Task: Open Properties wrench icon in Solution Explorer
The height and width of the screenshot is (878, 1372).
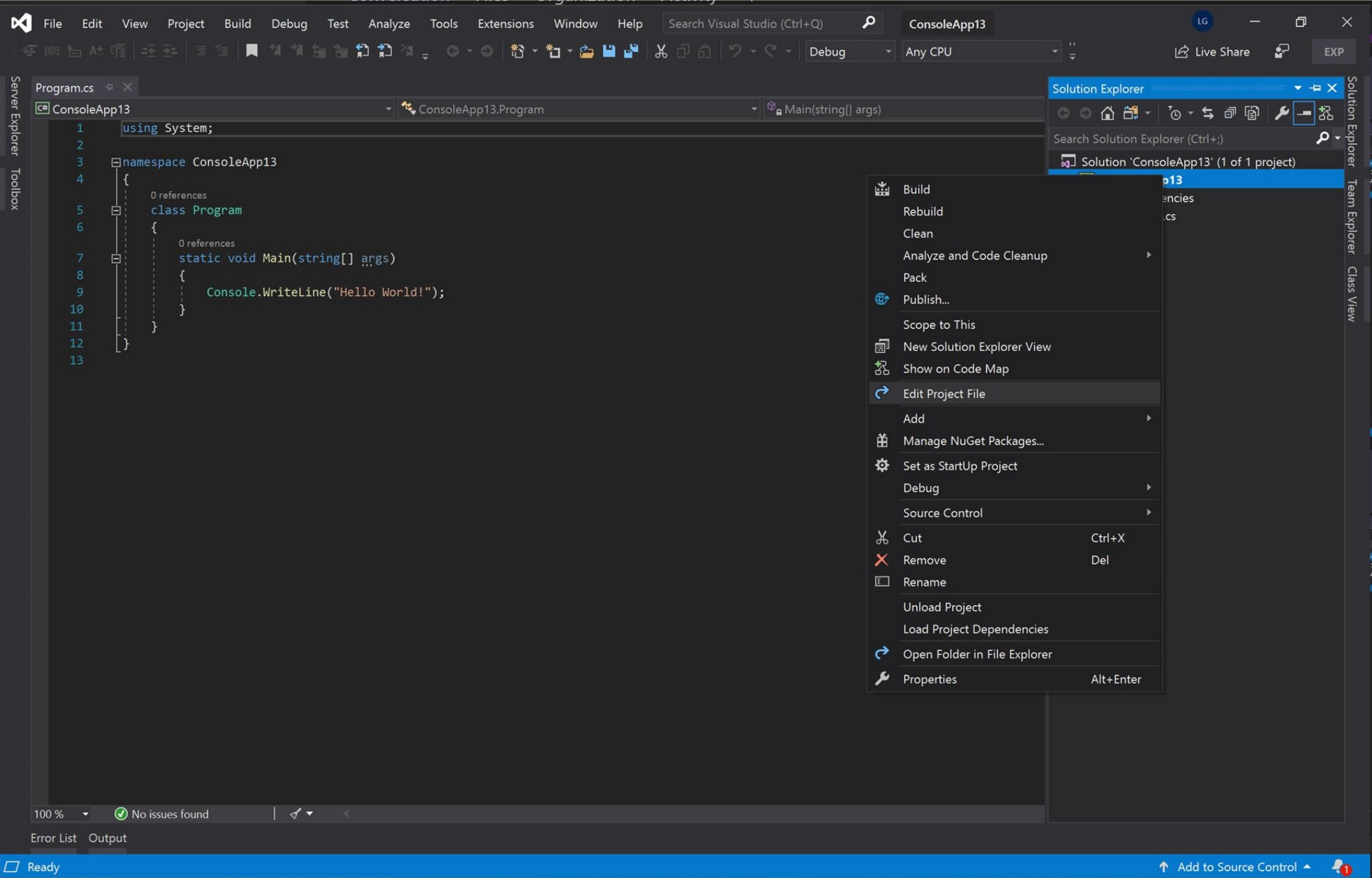Action: click(x=1281, y=113)
